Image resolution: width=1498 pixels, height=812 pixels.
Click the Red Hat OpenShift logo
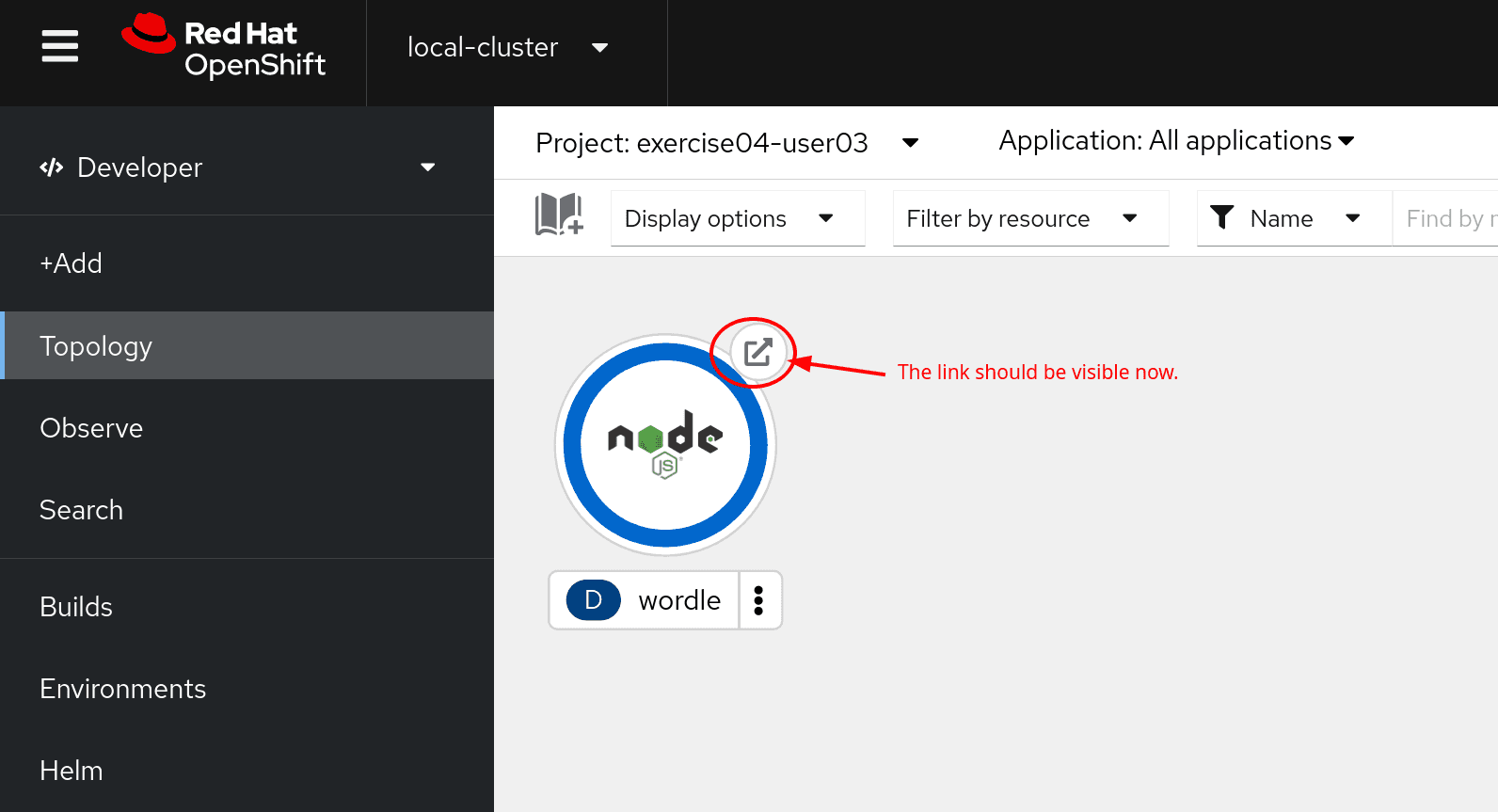point(224,46)
